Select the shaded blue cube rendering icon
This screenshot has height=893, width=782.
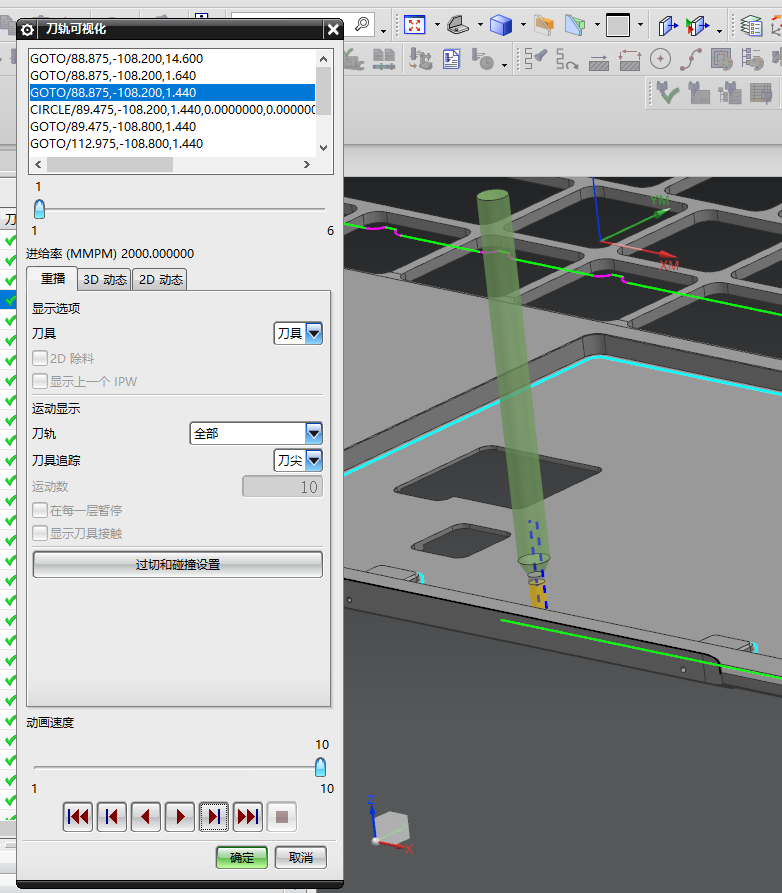pyautogui.click(x=501, y=25)
